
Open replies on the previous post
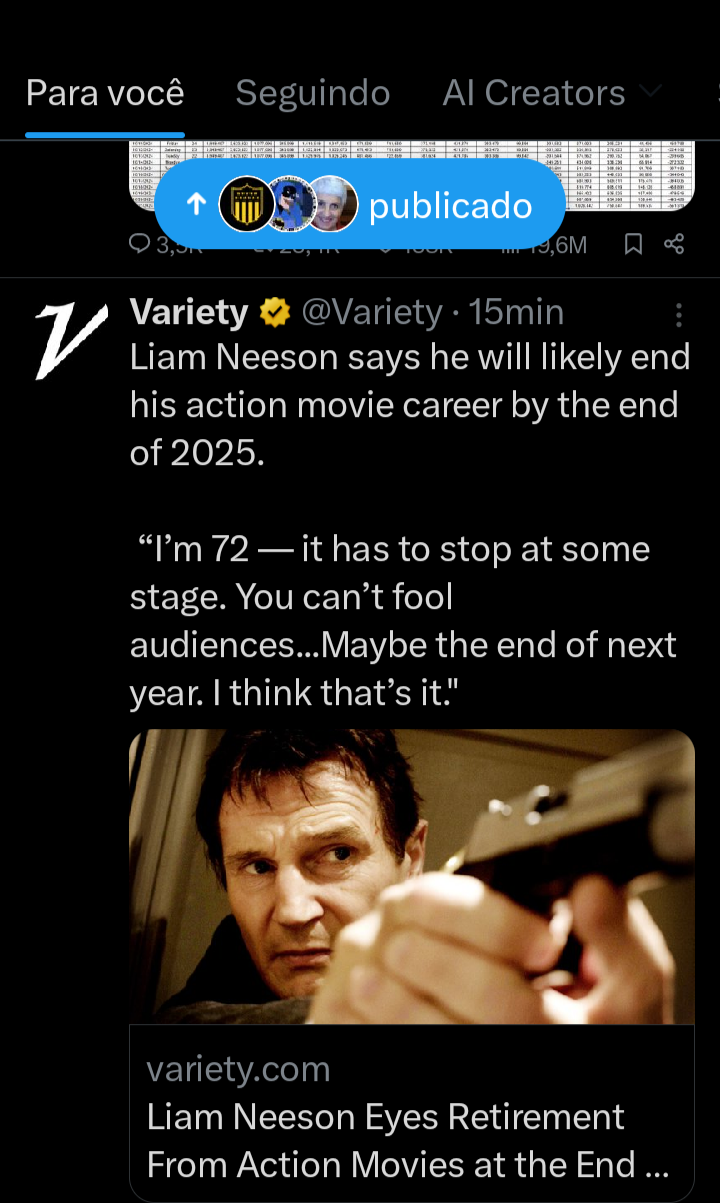[143, 243]
